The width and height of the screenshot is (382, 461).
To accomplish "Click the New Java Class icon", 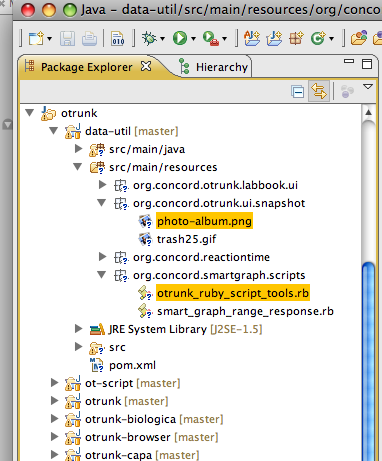I will pos(318,38).
